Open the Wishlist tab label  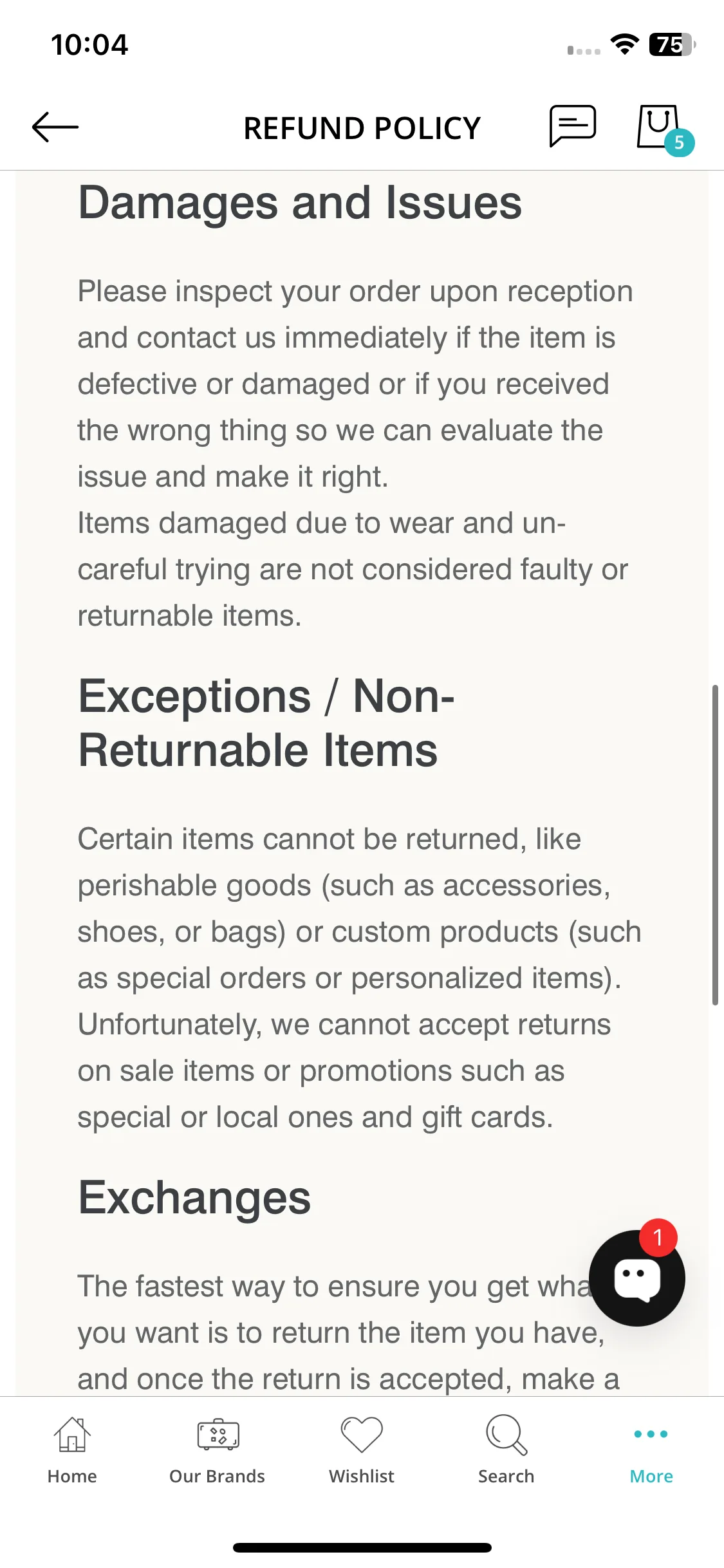362,1476
